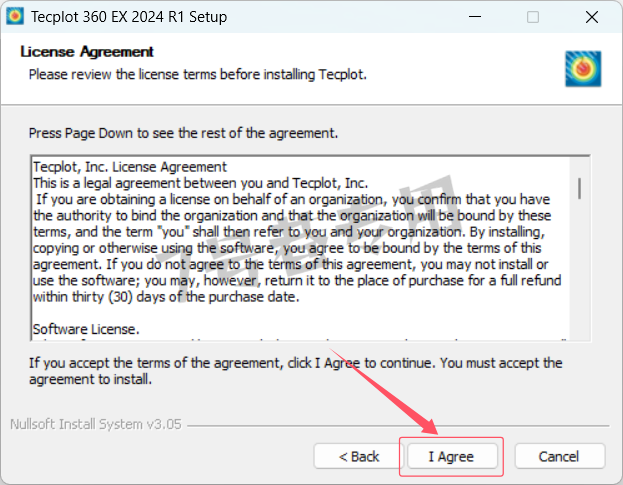This screenshot has height=485, width=623.
Task: Click the 'Tecplot, Inc. License Agreement' line
Action: (130, 167)
